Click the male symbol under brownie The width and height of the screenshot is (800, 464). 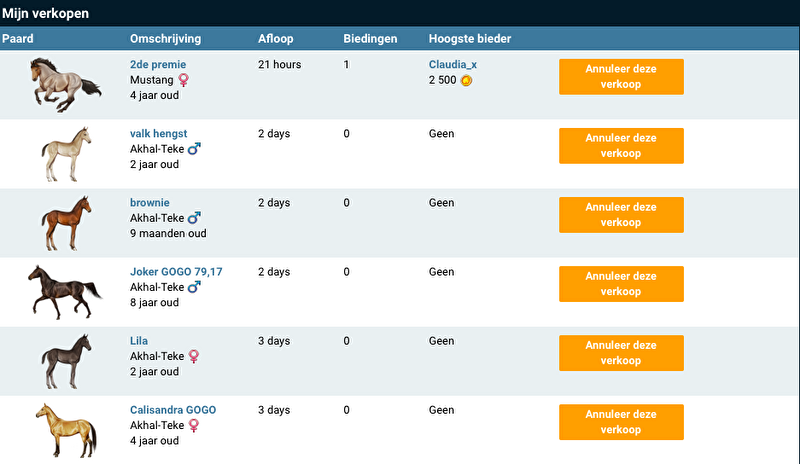pos(194,218)
